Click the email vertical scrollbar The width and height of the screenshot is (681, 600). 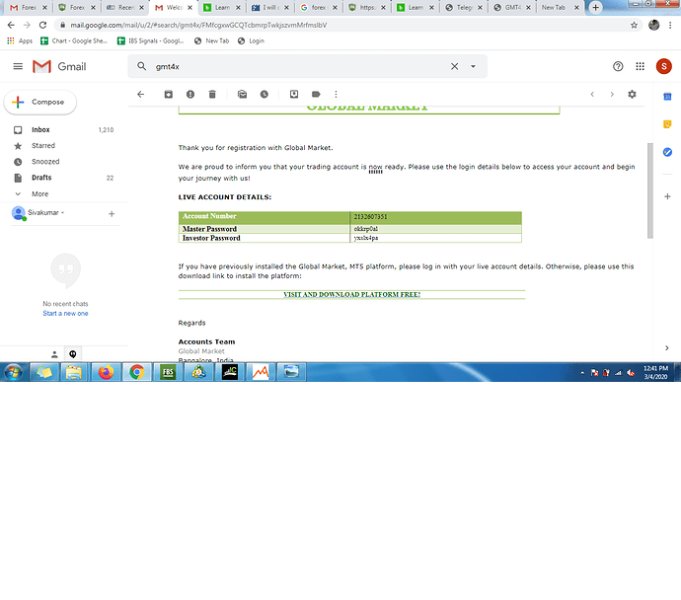click(650, 190)
